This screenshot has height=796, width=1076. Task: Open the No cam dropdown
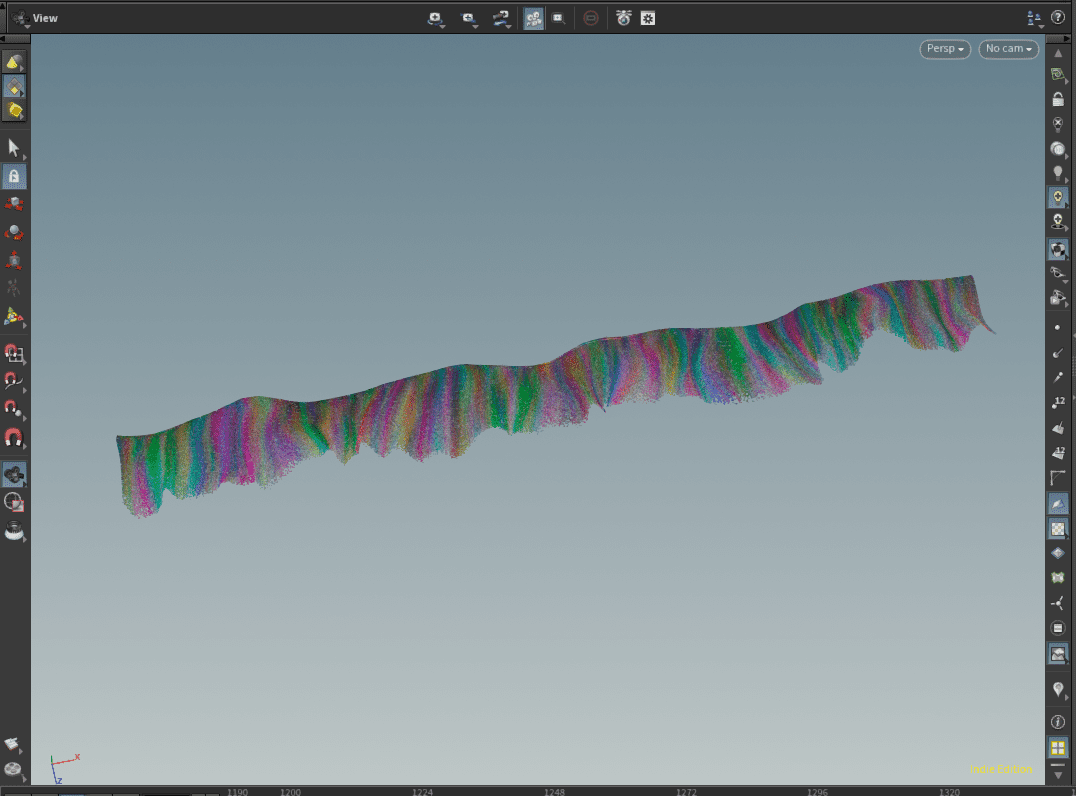[1008, 48]
